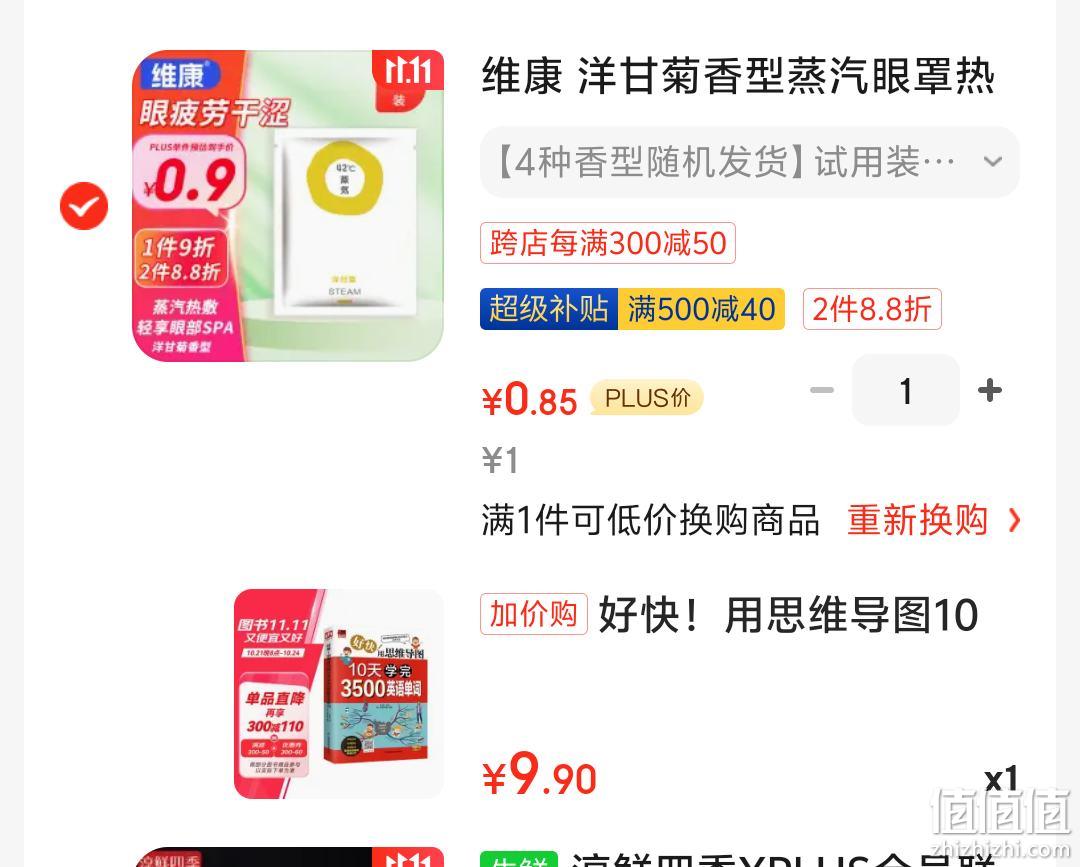Decrease quantity with the minus button

[822, 390]
